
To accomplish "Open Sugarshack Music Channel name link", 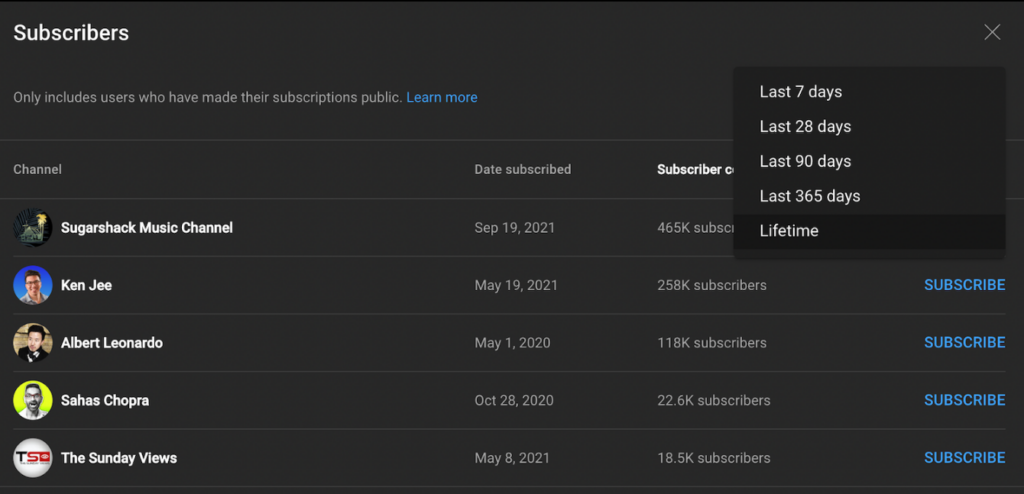I will (x=147, y=228).
